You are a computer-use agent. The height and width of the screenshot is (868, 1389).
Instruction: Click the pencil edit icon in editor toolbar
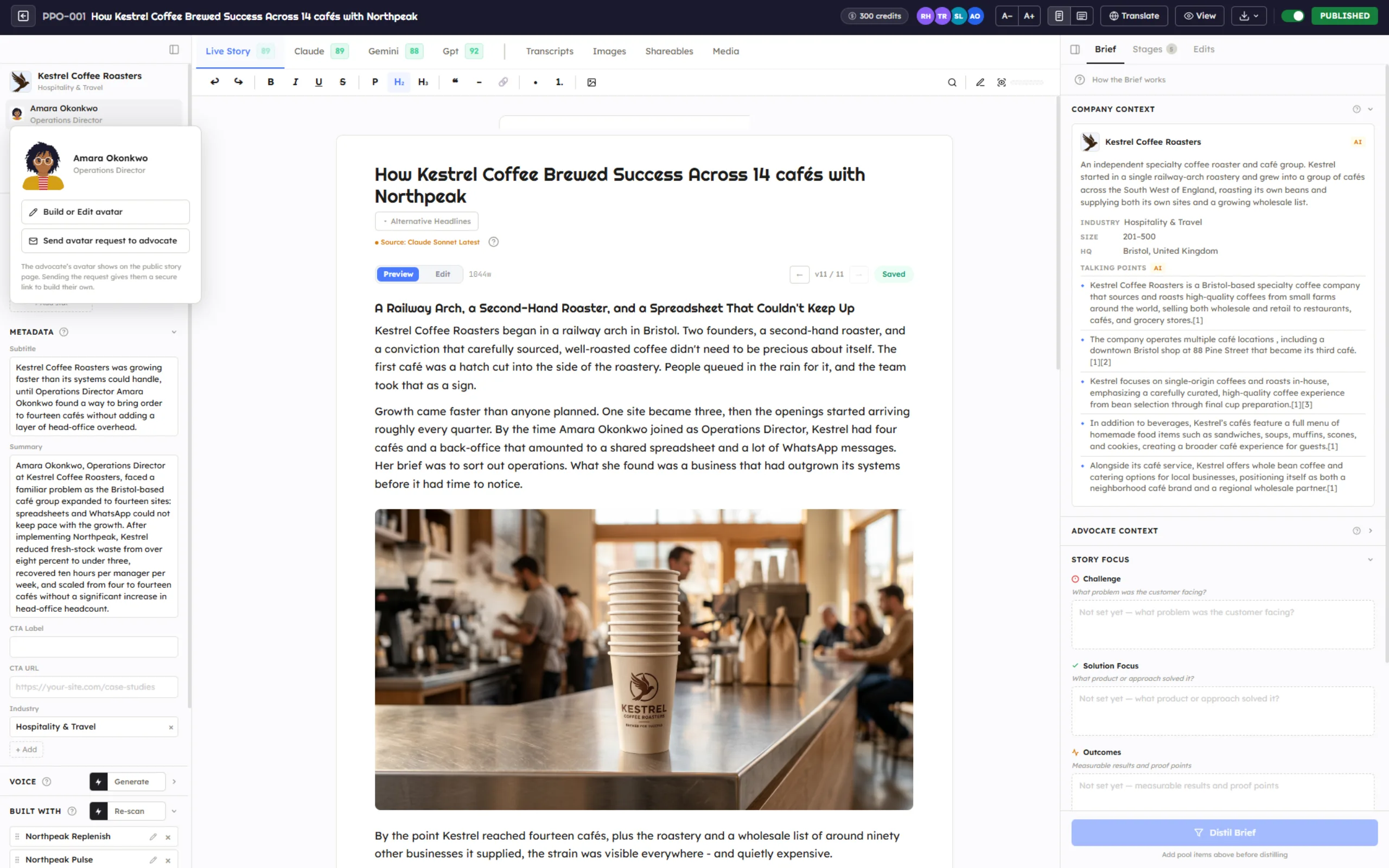[980, 82]
